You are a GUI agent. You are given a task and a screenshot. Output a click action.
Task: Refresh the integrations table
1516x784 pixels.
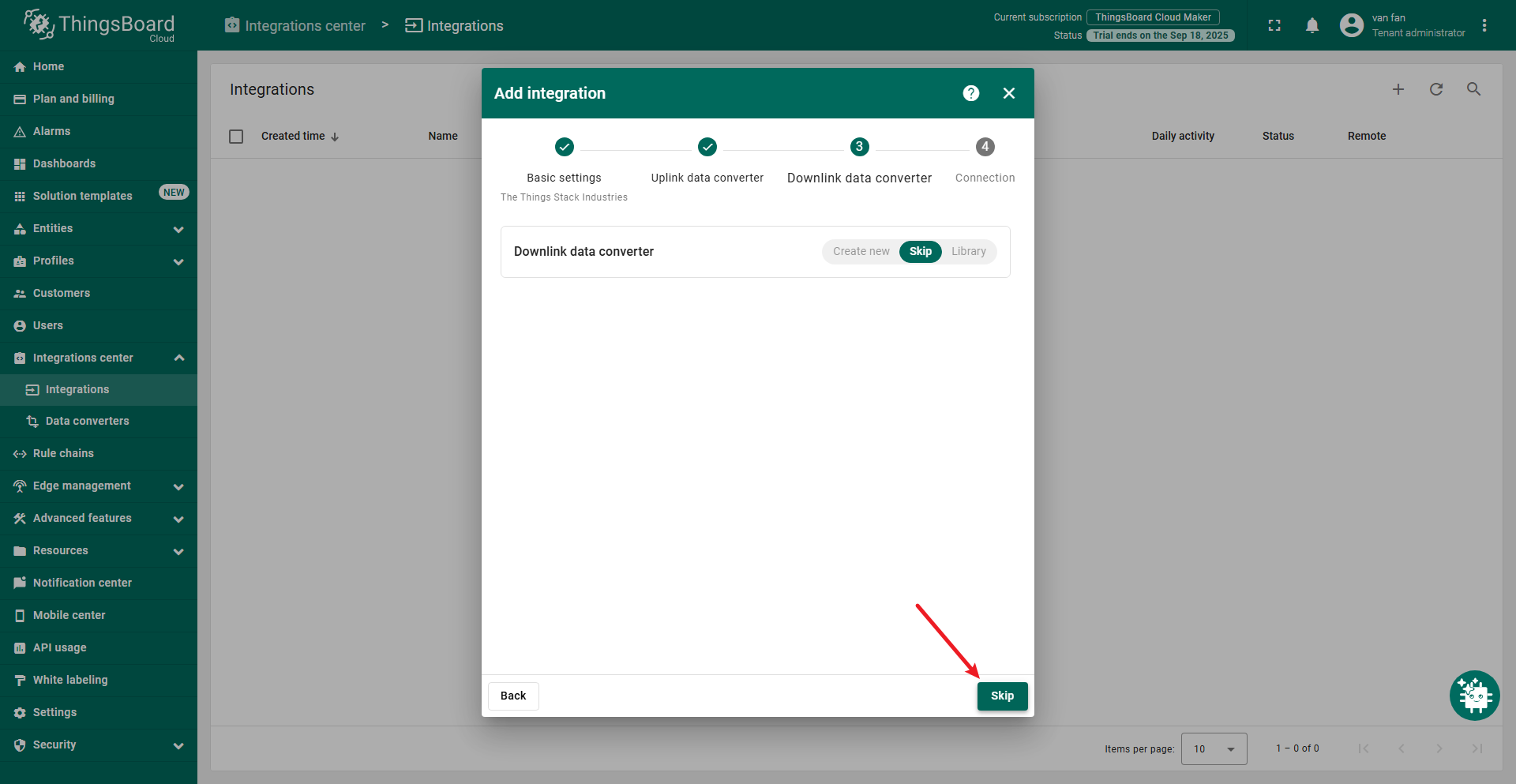[1436, 89]
